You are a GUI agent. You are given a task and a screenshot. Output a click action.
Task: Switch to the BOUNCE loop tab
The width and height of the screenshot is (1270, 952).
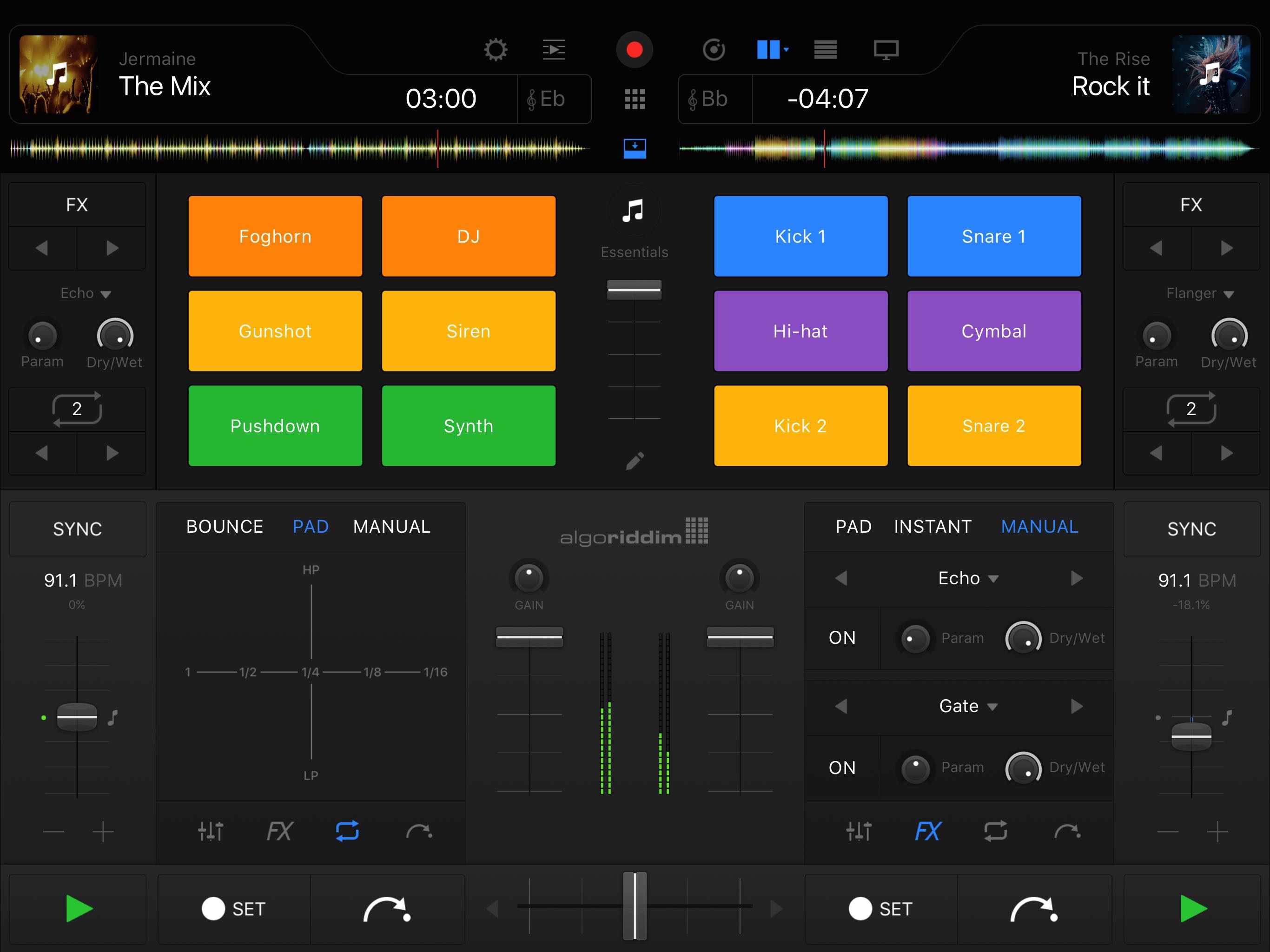pos(225,527)
